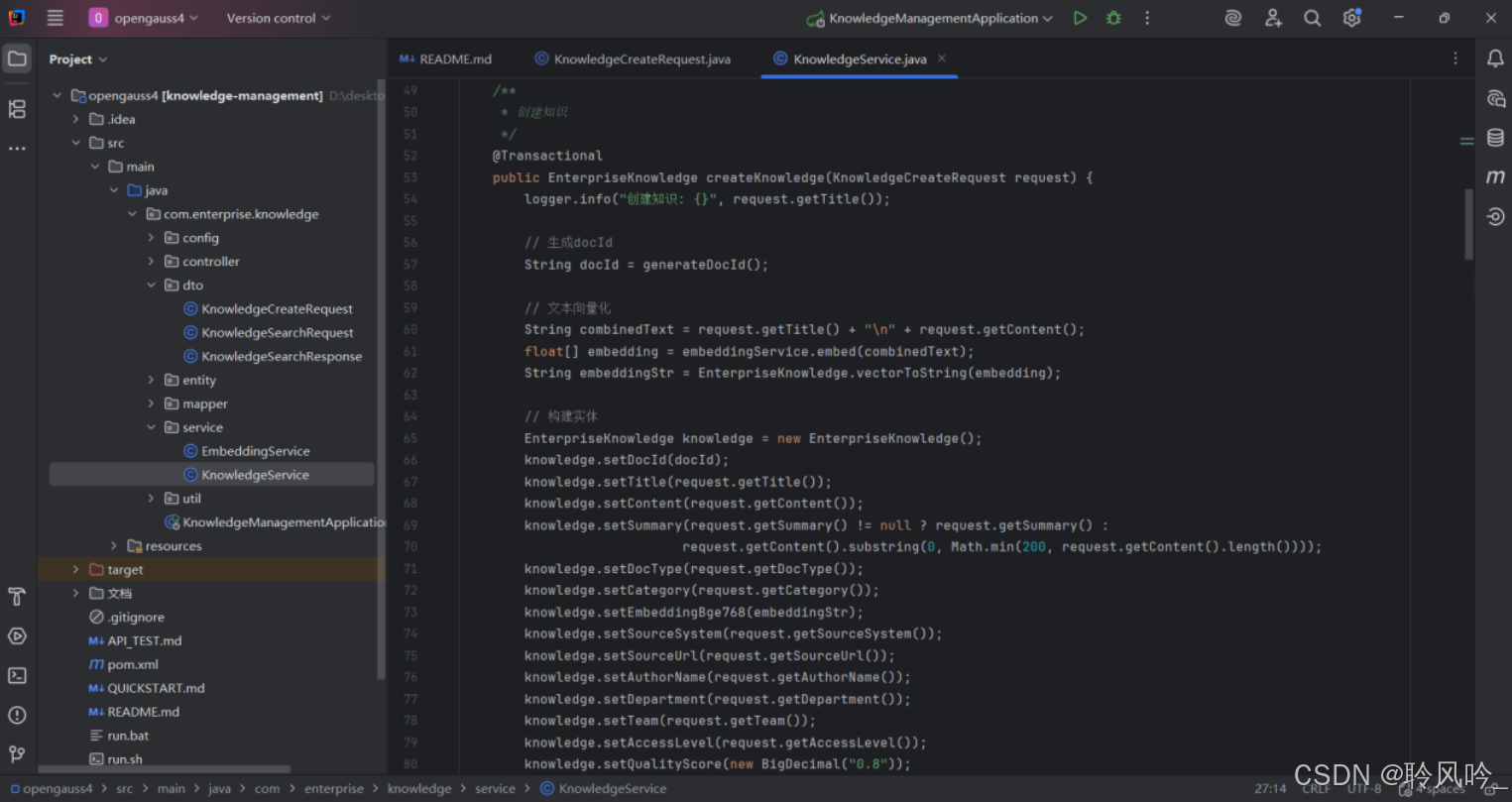Change CRLF line separator in status bar
The image size is (1512, 802).
pyautogui.click(x=1317, y=789)
